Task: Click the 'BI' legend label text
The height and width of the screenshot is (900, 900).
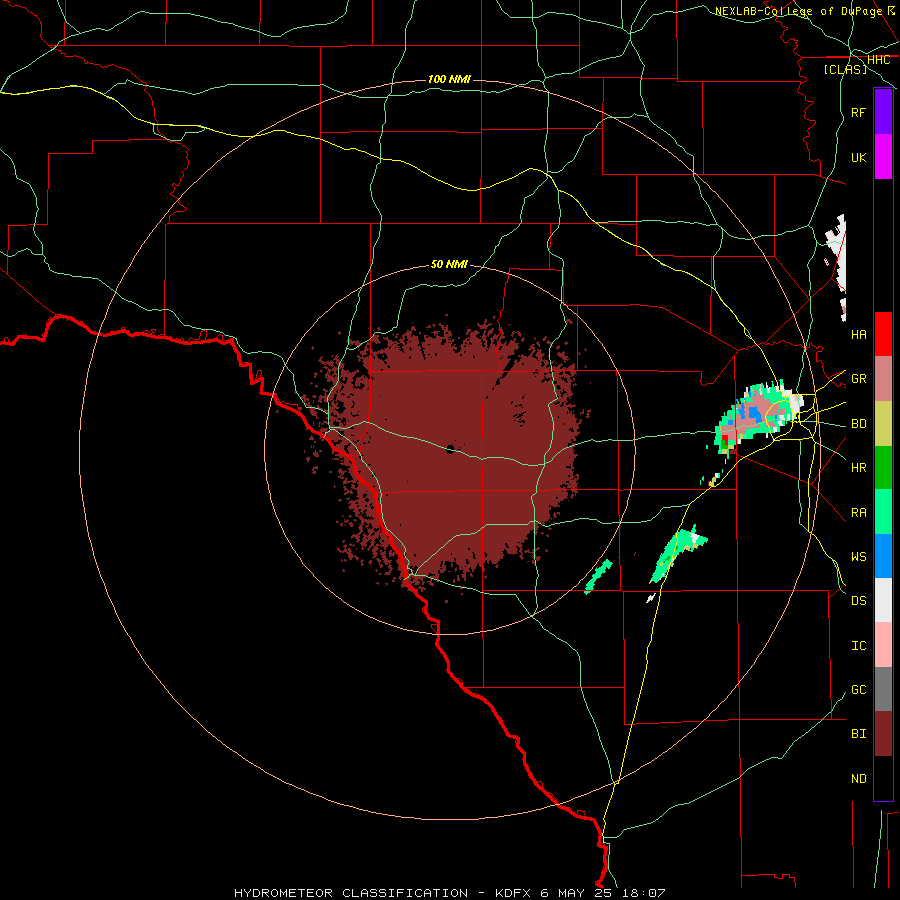Action: click(x=858, y=734)
